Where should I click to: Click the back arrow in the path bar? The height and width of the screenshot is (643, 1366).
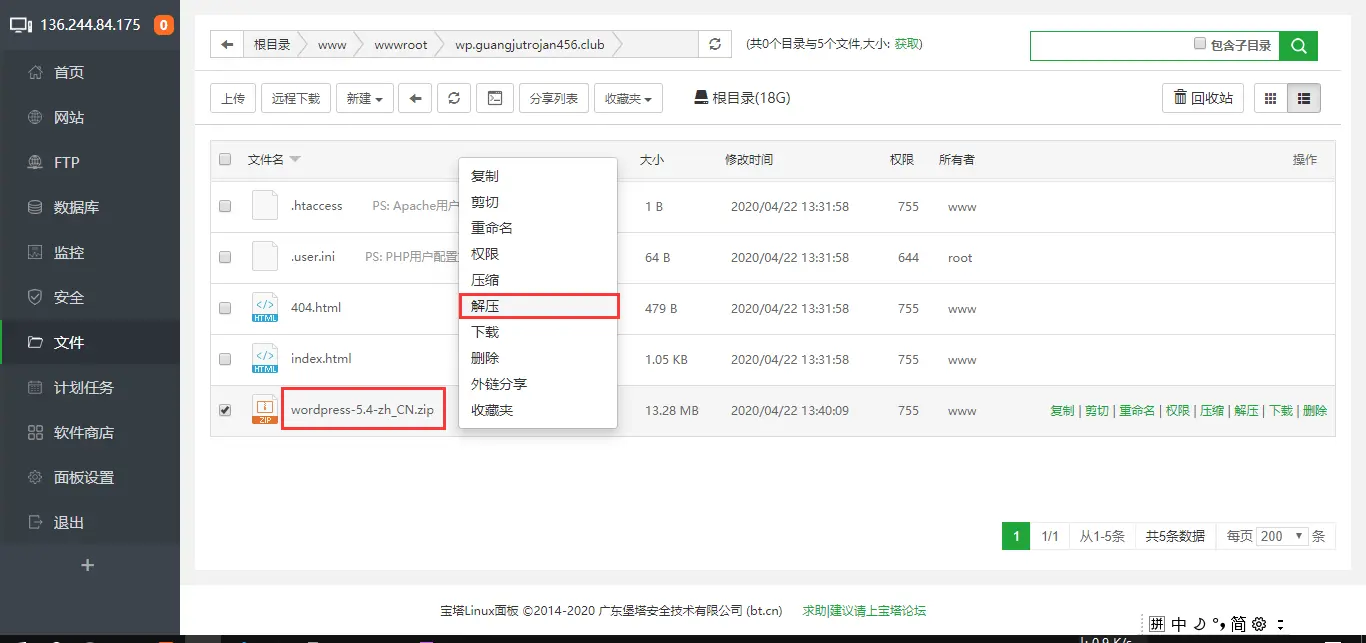tap(227, 44)
